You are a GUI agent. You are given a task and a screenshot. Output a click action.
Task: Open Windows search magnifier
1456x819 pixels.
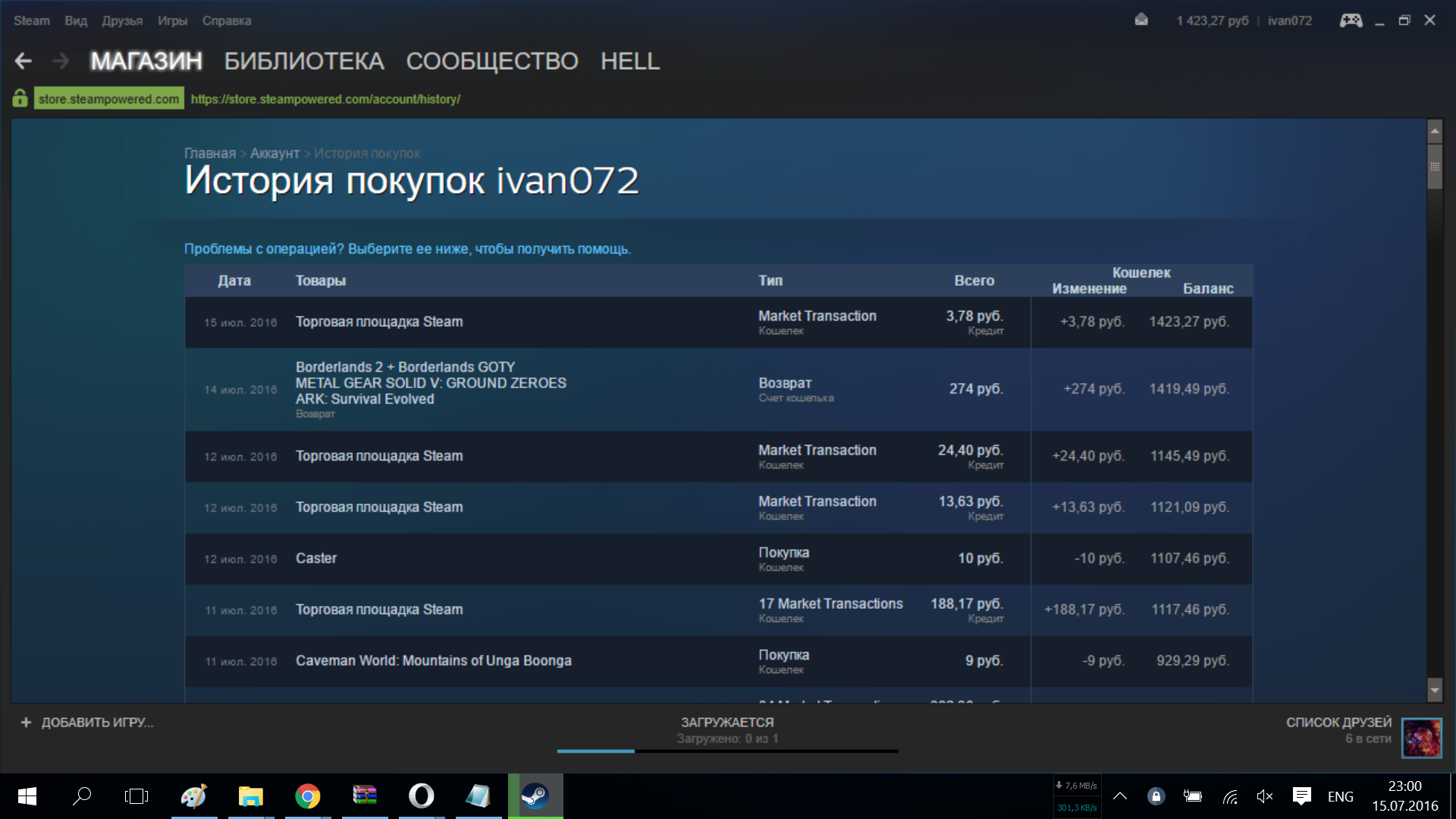click(82, 796)
